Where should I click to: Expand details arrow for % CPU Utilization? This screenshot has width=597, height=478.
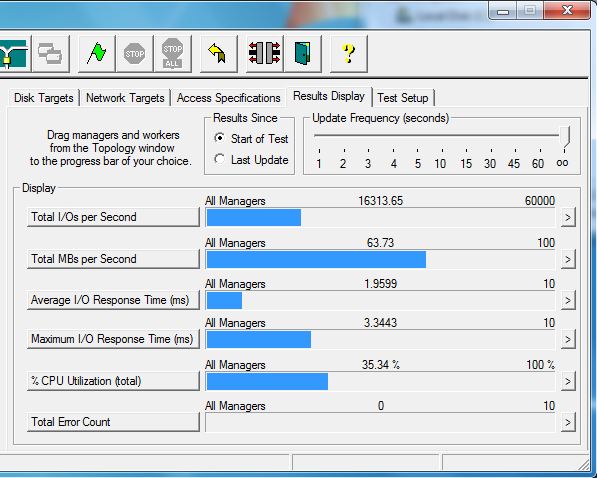click(568, 381)
